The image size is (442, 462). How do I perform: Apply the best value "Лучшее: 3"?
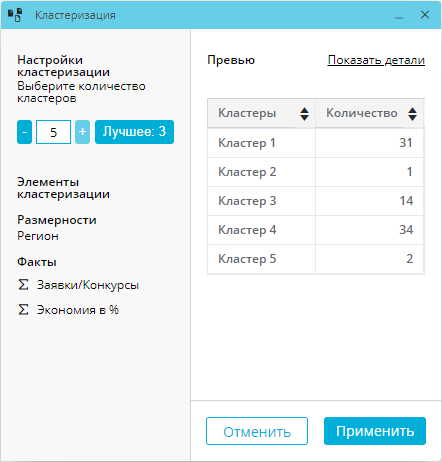click(134, 132)
